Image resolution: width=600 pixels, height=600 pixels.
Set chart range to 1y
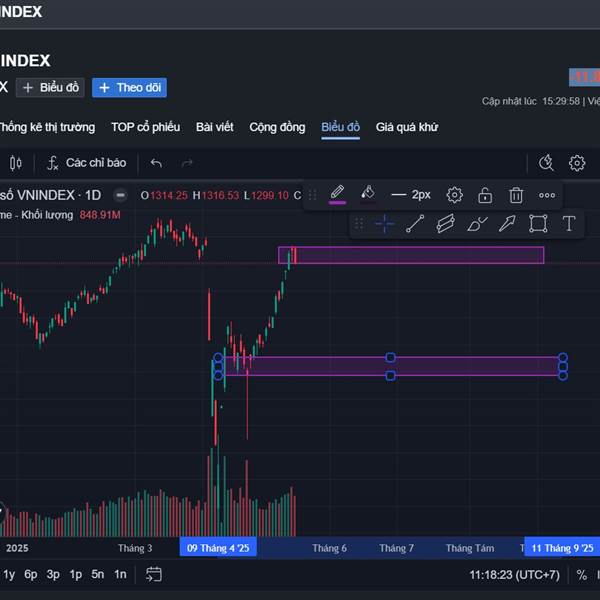pos(9,574)
